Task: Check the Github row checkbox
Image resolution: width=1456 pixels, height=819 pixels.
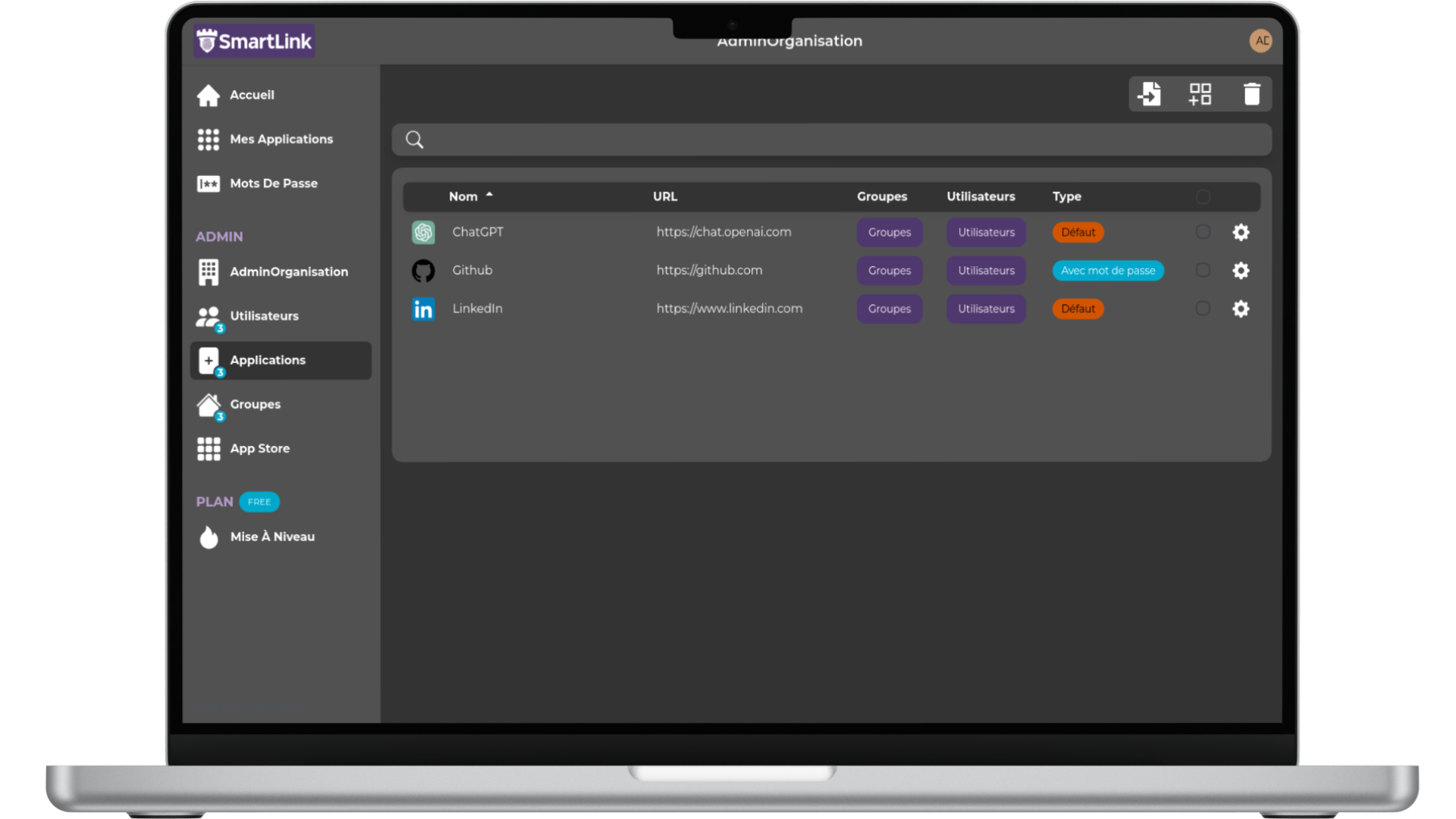Action: (x=1203, y=270)
